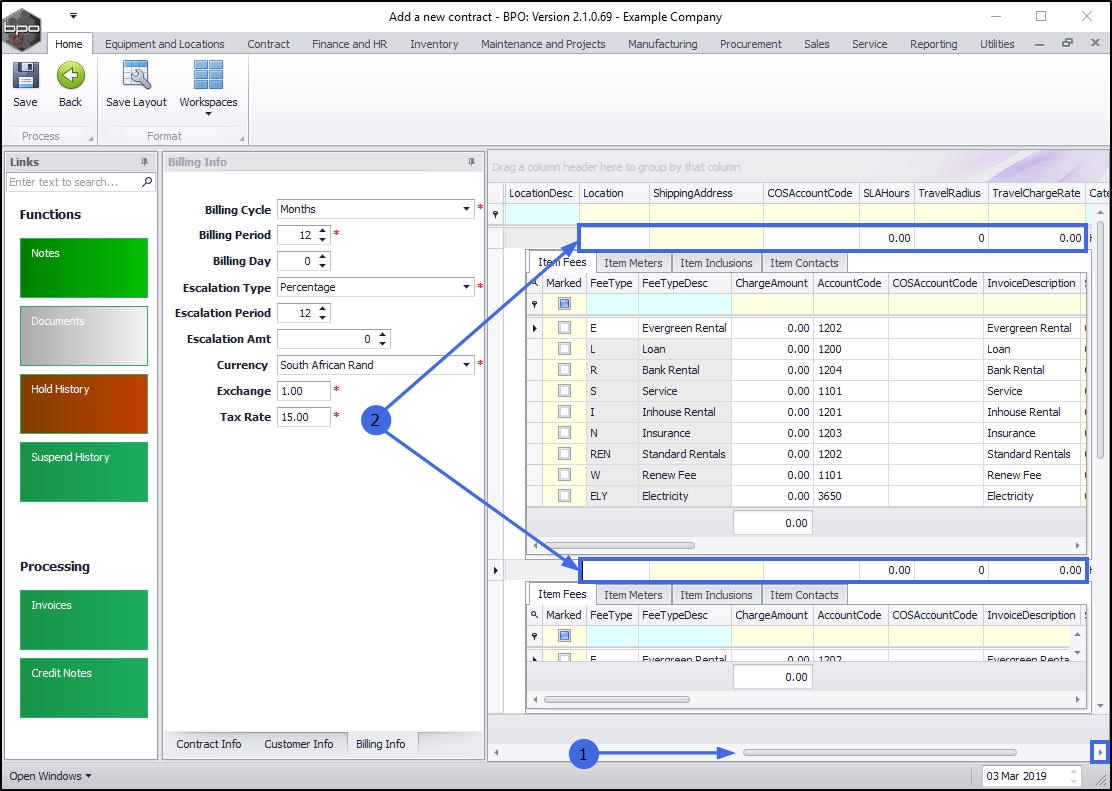Tick the Marked checkbox for Bank Rental
Screen dimensions: 1112x791
tap(564, 370)
